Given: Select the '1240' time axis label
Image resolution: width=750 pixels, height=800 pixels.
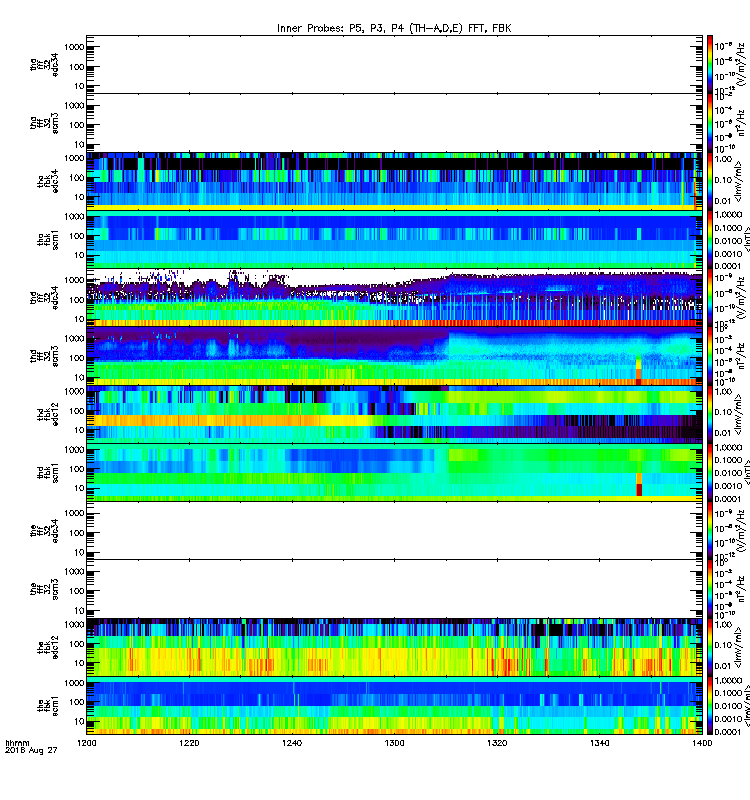Looking at the screenshot, I should [x=292, y=743].
